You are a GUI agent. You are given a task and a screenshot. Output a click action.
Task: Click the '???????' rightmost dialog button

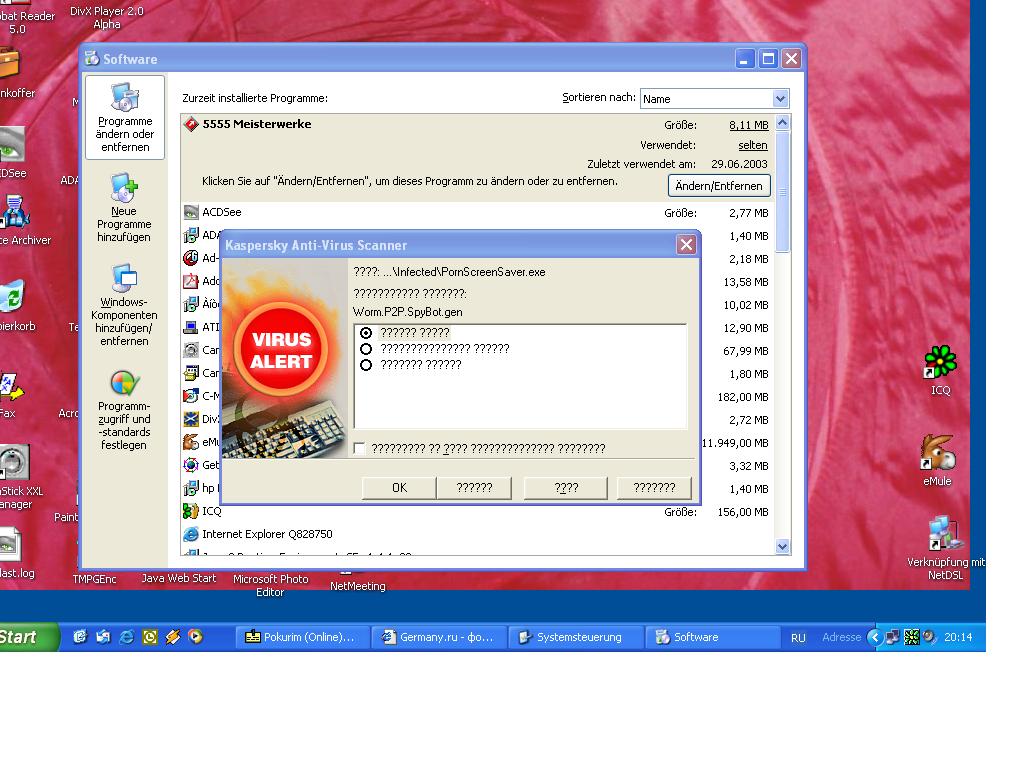(654, 488)
